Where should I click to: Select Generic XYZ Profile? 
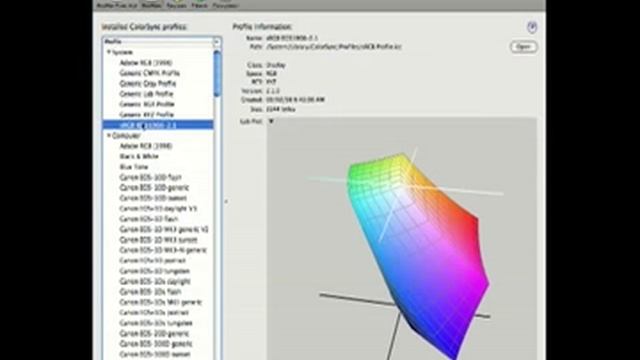pyautogui.click(x=147, y=115)
